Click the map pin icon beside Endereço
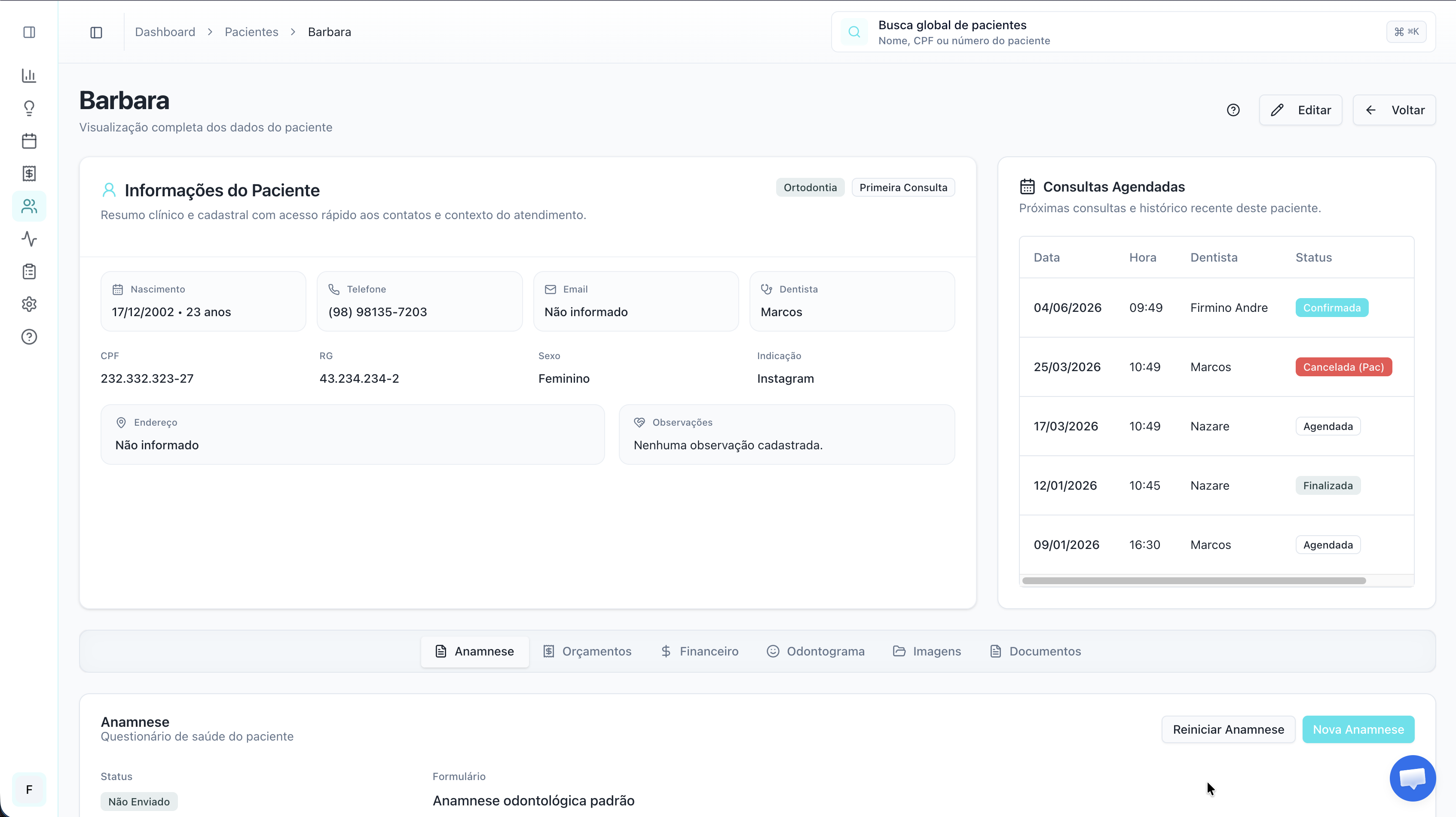Viewport: 1456px width, 817px height. pyautogui.click(x=121, y=423)
